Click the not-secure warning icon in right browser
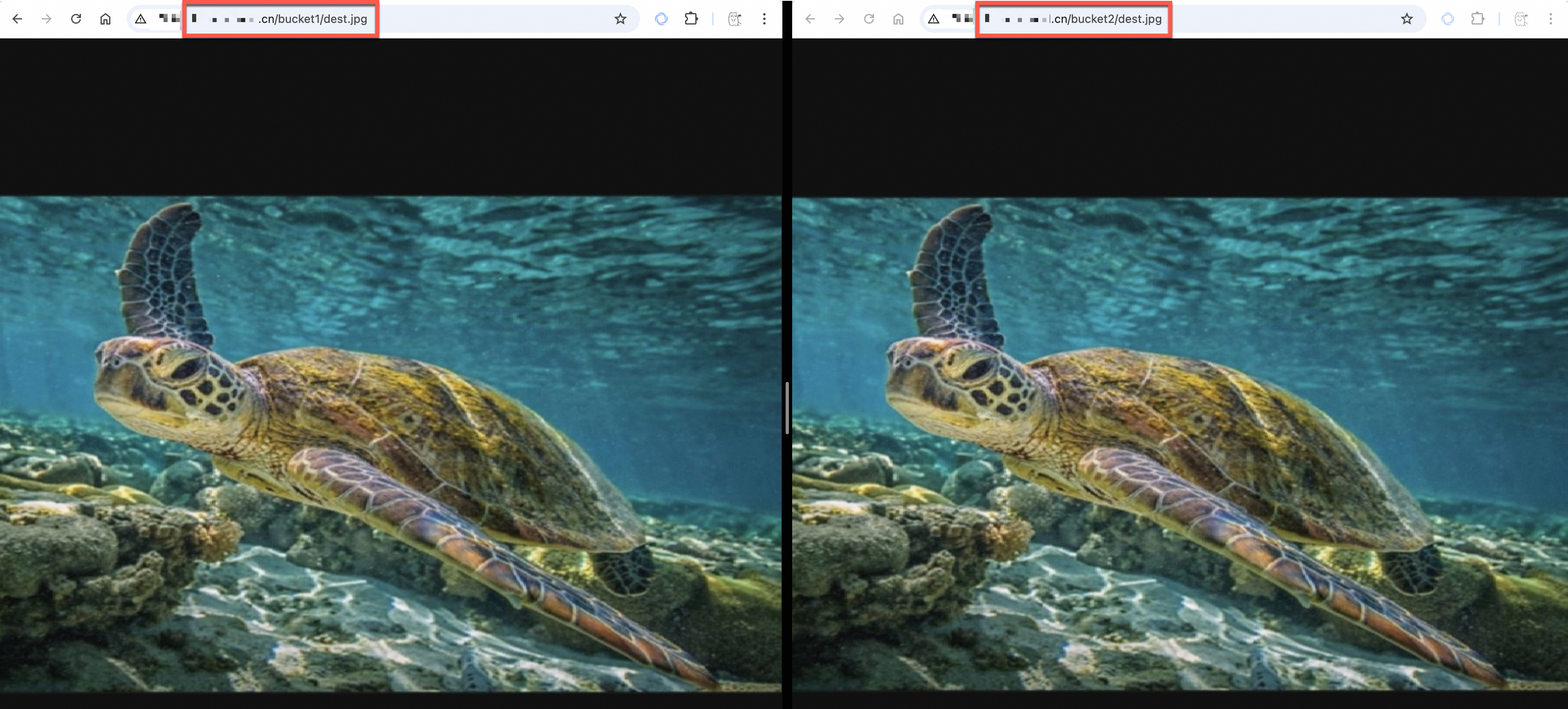This screenshot has width=1568, height=709. [933, 19]
